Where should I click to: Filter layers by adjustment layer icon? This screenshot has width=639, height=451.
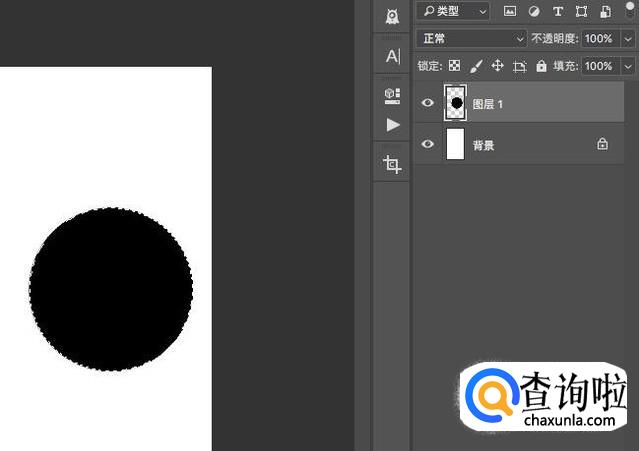pos(534,11)
